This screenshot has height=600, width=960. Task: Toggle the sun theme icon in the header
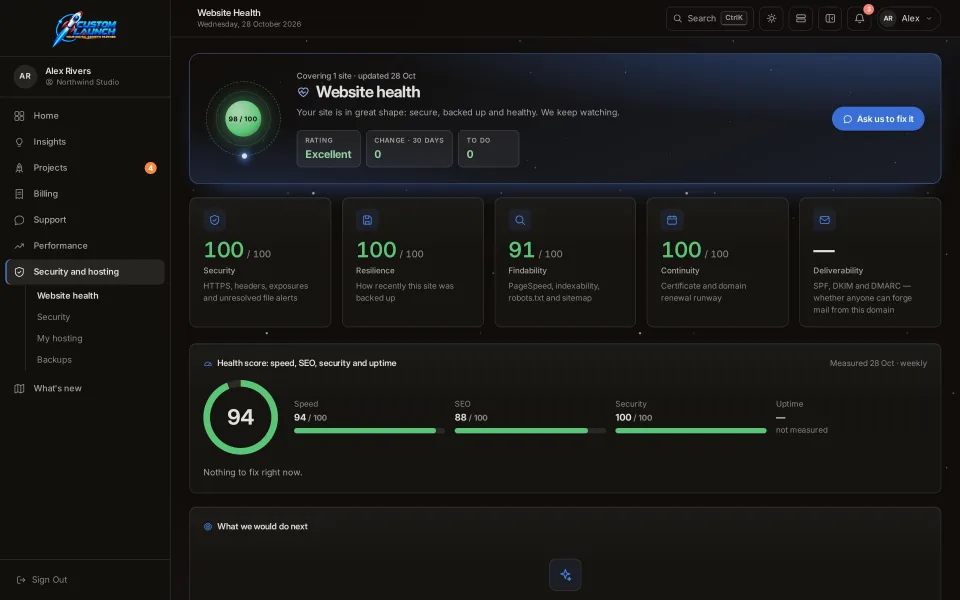771,18
